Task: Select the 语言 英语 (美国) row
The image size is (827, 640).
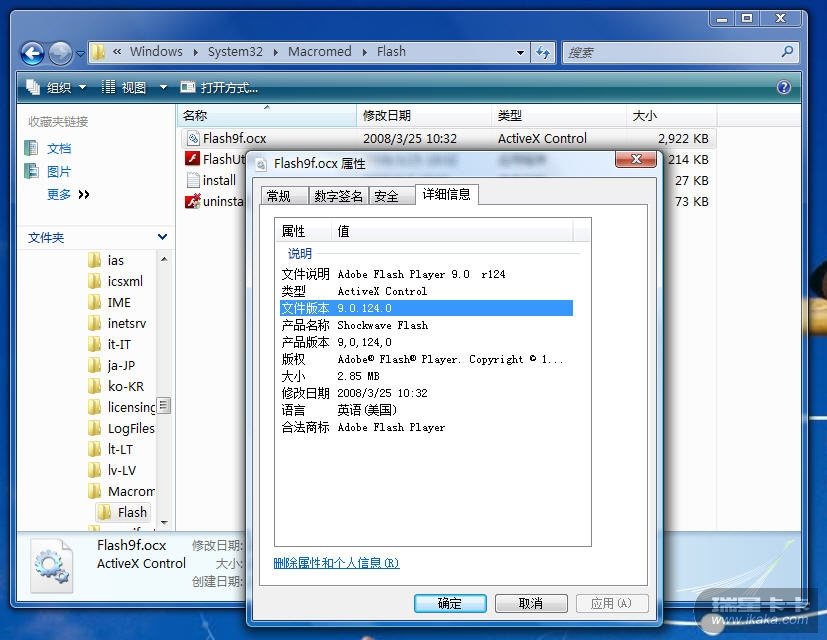Action: pos(426,410)
